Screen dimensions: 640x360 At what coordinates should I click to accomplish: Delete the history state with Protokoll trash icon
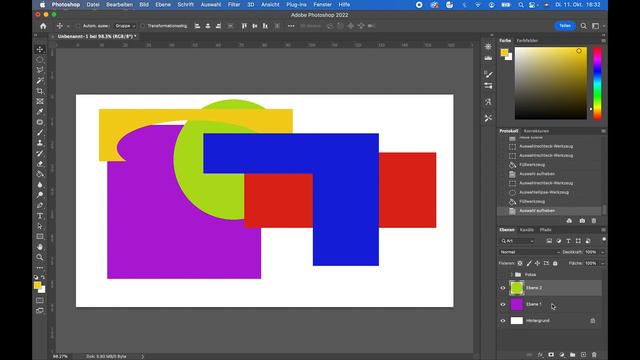[594, 221]
